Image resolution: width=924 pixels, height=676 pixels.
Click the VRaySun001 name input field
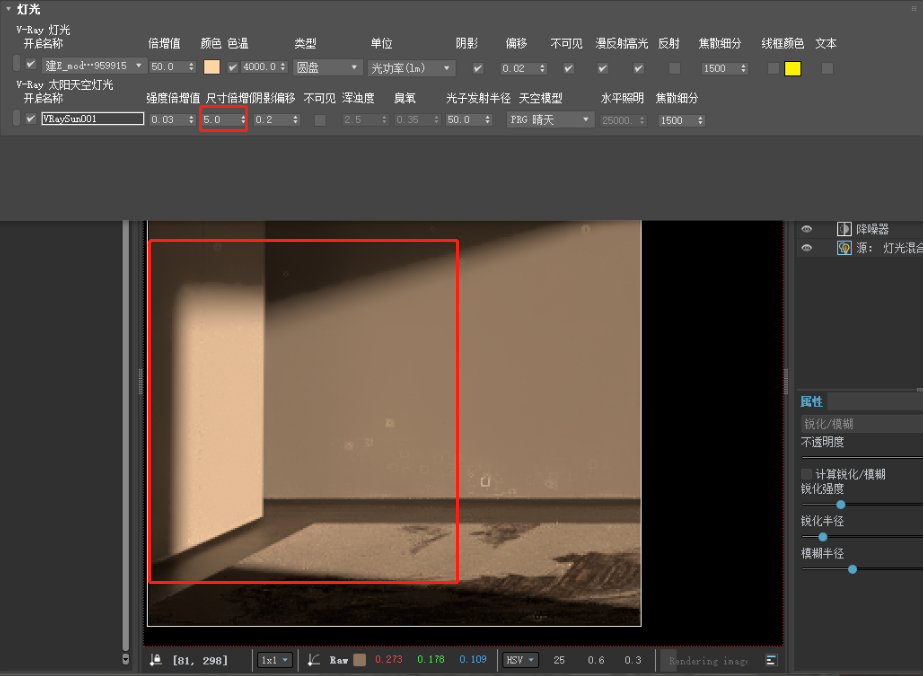click(90, 118)
